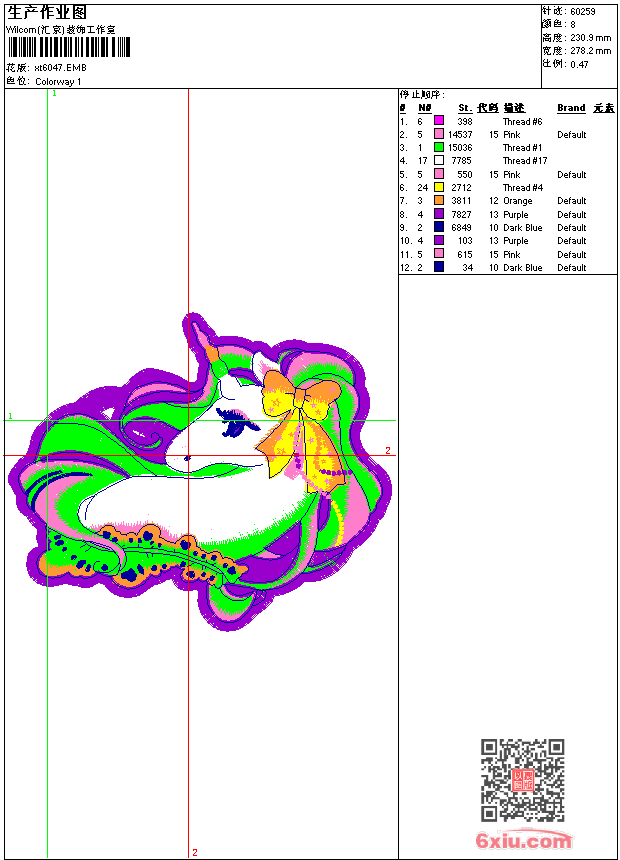The image size is (620, 860).
Task: Select stitch count value 3811
Action: click(462, 201)
